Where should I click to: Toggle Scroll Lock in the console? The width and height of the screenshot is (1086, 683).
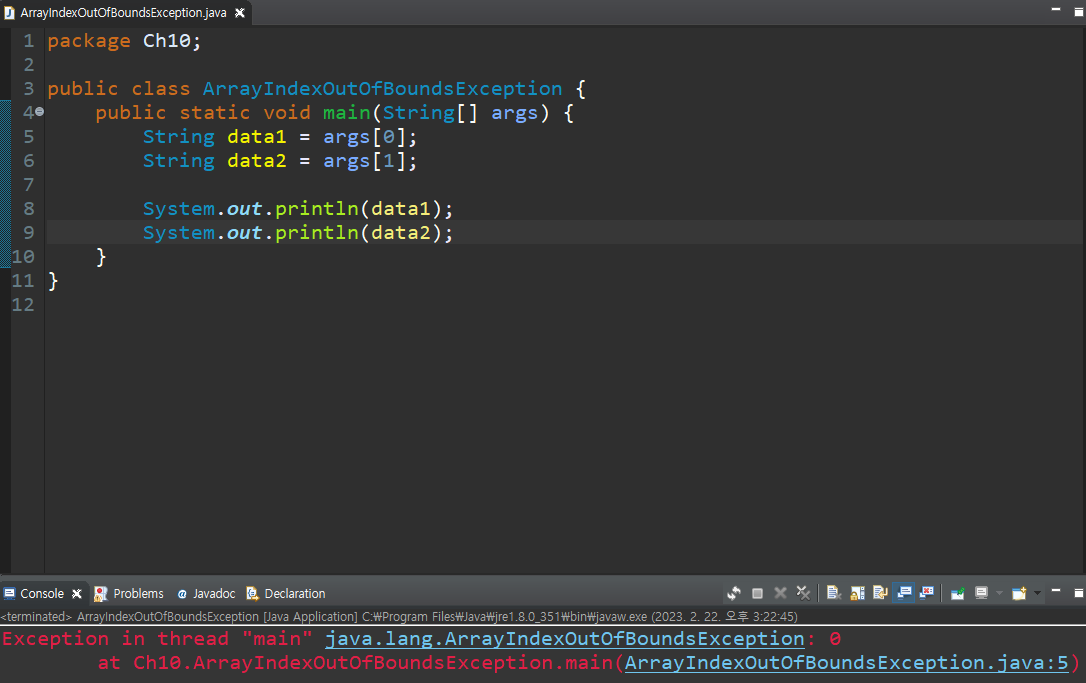pos(857,593)
